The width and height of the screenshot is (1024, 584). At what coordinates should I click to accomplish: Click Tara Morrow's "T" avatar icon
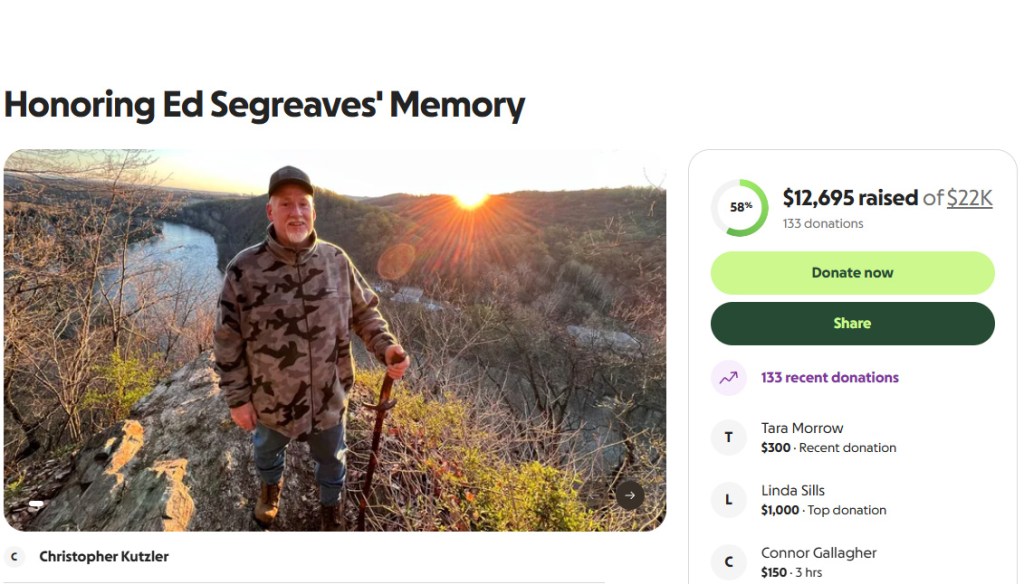(728, 437)
